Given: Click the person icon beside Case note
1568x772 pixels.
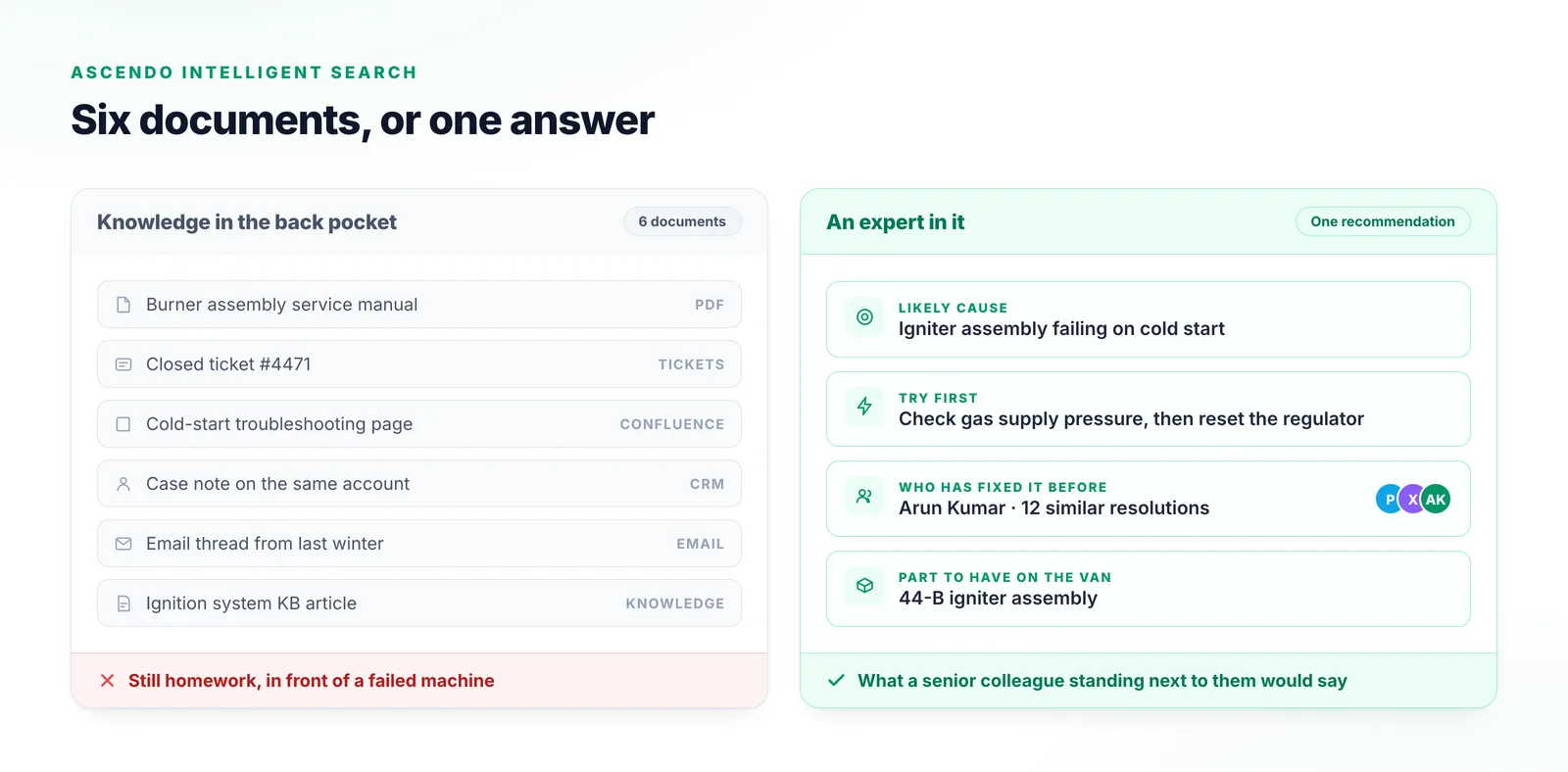Looking at the screenshot, I should pos(123,484).
